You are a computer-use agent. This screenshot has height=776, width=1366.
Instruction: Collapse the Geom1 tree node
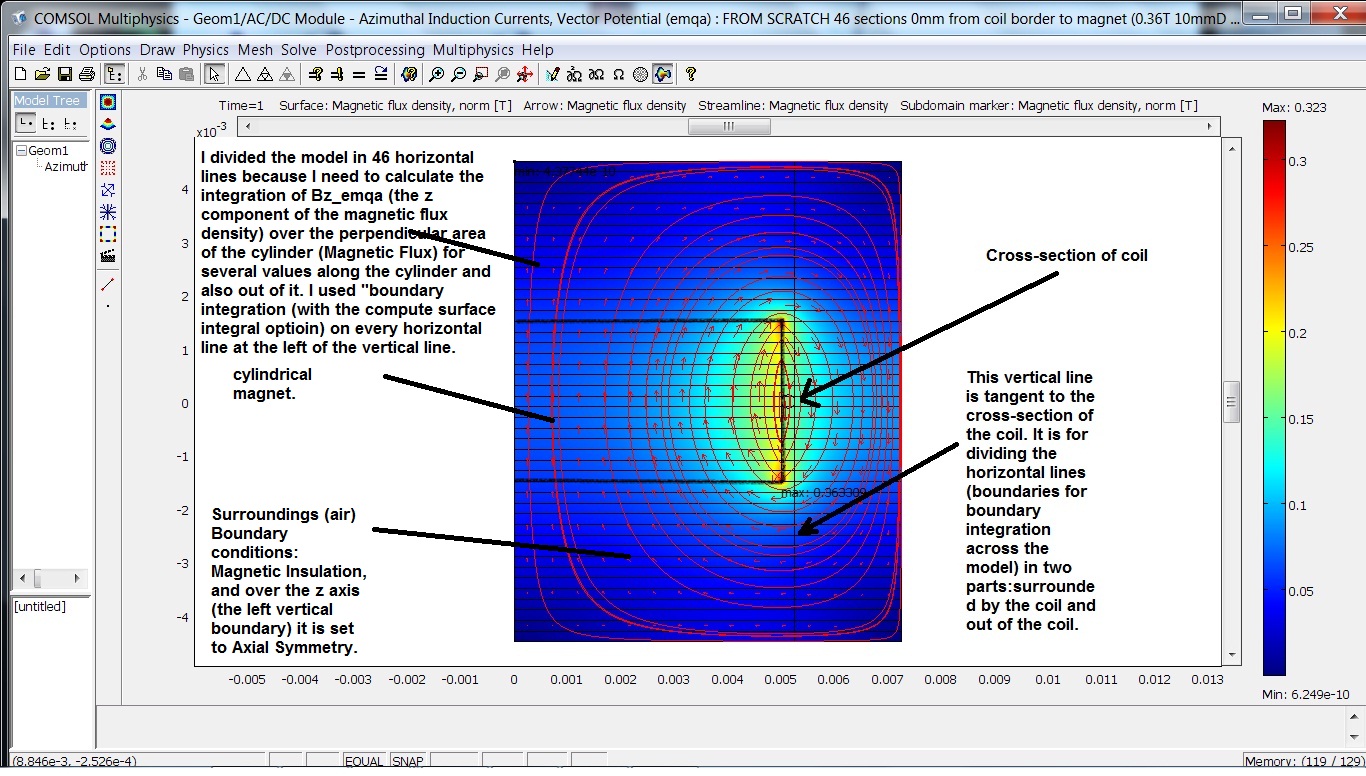(x=21, y=151)
